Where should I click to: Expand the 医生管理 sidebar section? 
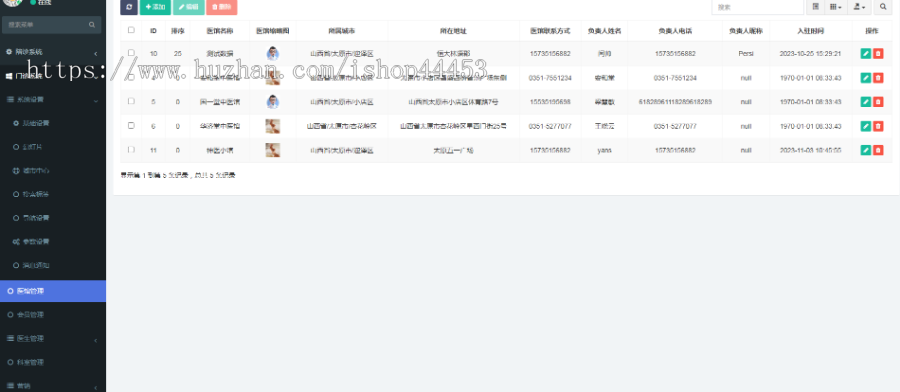point(53,339)
